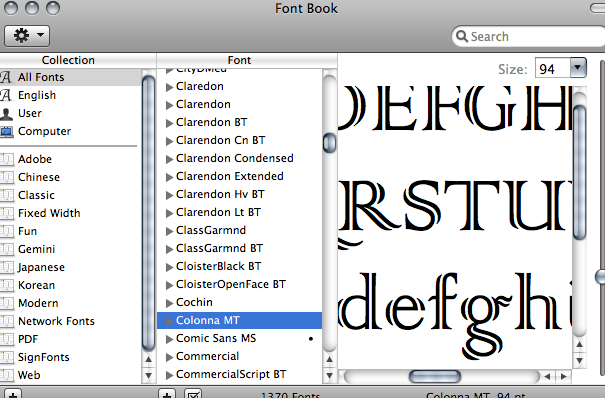Click the Chinese collection icon
Screen dimensions: 605x398
[6, 177]
